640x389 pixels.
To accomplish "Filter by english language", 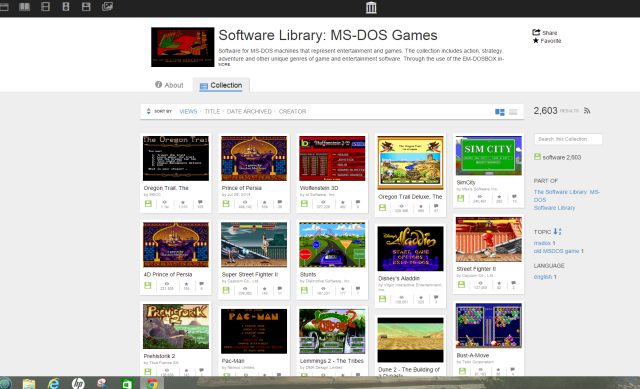I will (542, 277).
